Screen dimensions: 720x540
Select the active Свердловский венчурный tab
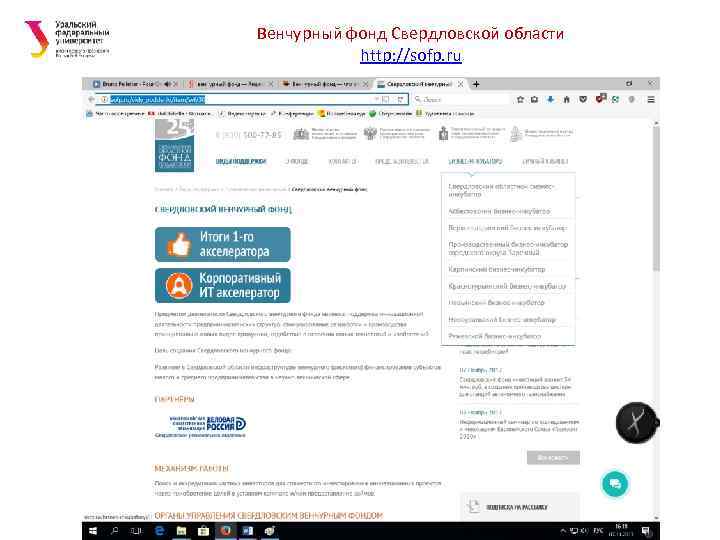tap(420, 84)
